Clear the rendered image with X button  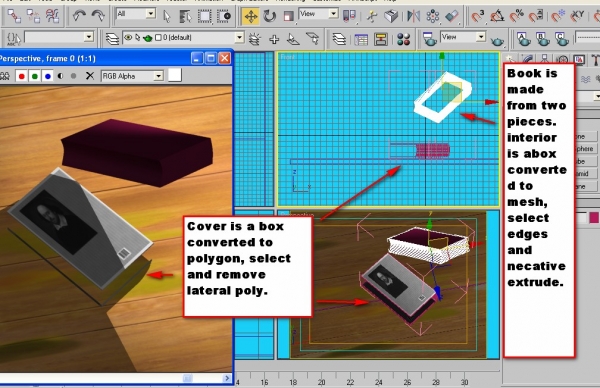coord(90,76)
